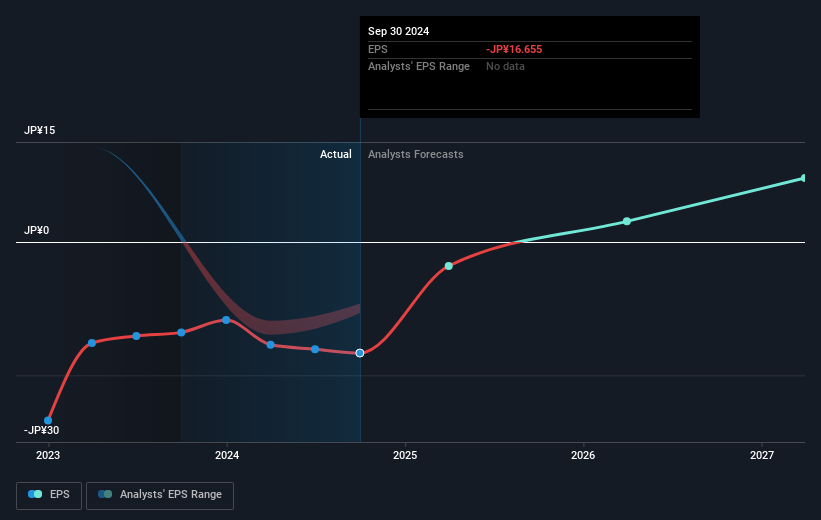Click the Sep 30 2024 tooltip date
Image resolution: width=821 pixels, height=520 pixels.
pos(398,31)
